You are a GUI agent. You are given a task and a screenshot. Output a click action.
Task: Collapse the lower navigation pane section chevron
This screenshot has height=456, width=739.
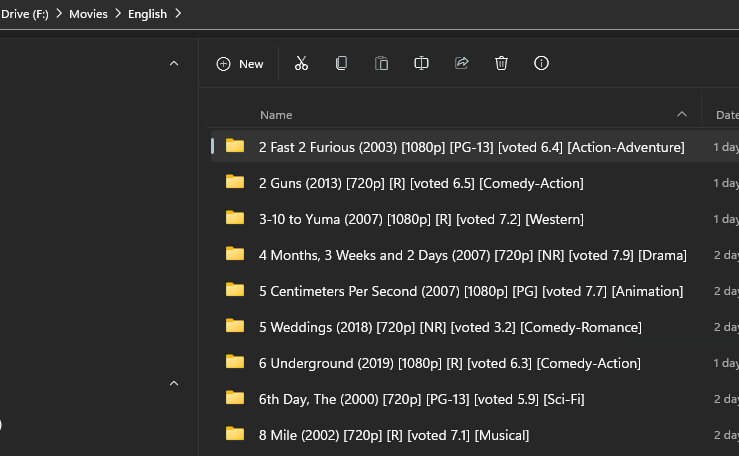[x=173, y=383]
